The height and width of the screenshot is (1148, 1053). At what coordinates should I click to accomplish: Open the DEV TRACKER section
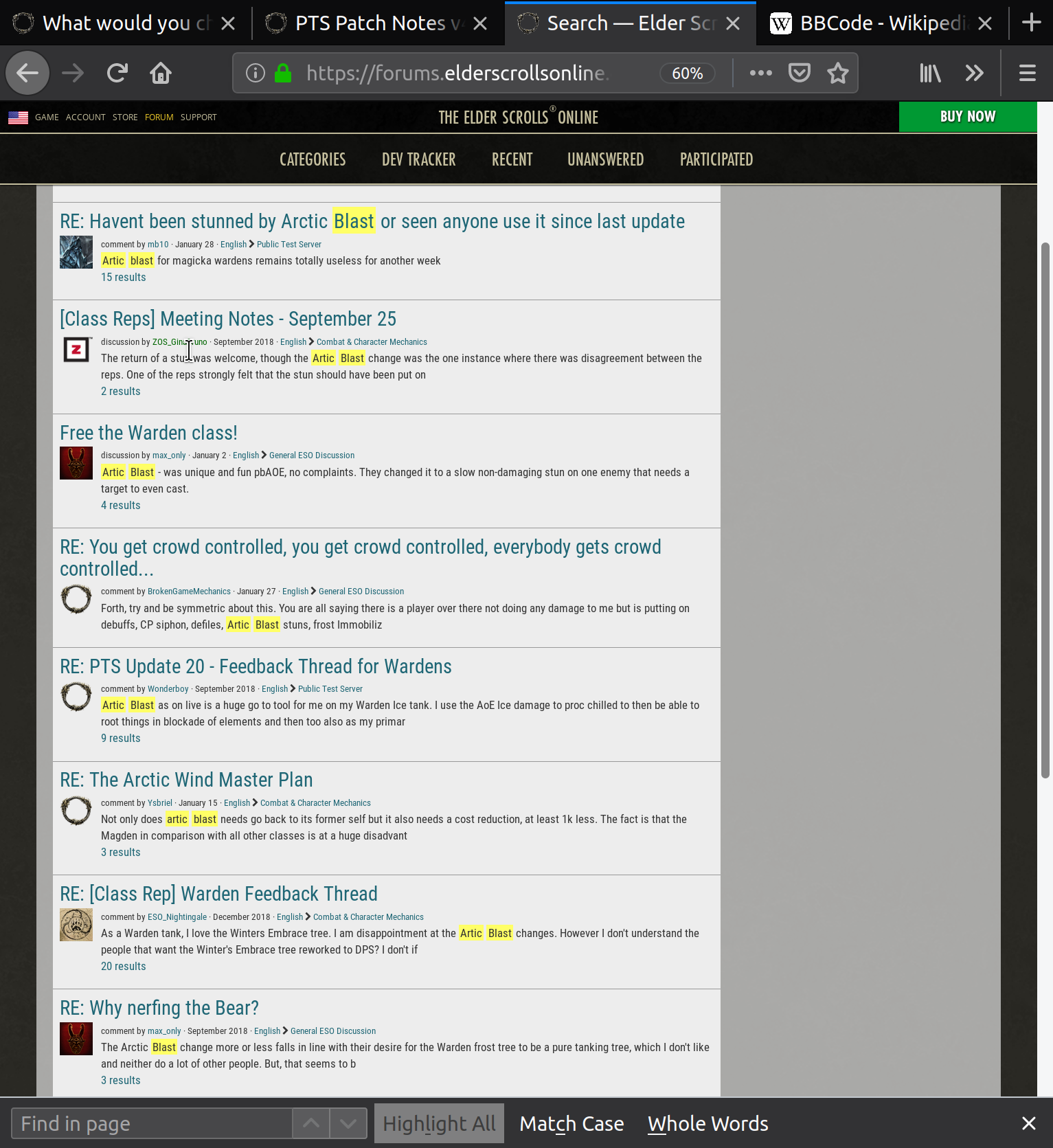coord(419,159)
